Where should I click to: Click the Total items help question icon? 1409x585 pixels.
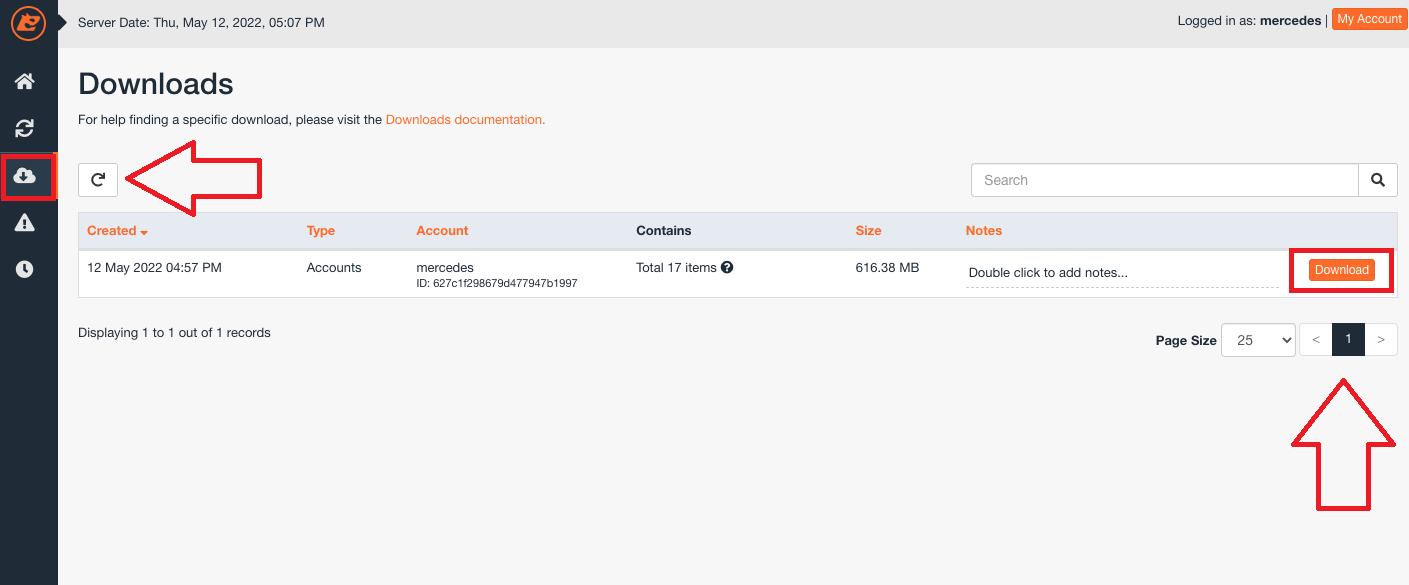pyautogui.click(x=727, y=267)
